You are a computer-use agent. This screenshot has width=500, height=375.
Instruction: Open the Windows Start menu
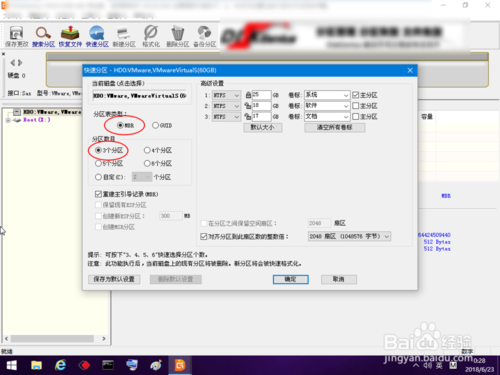point(12,365)
